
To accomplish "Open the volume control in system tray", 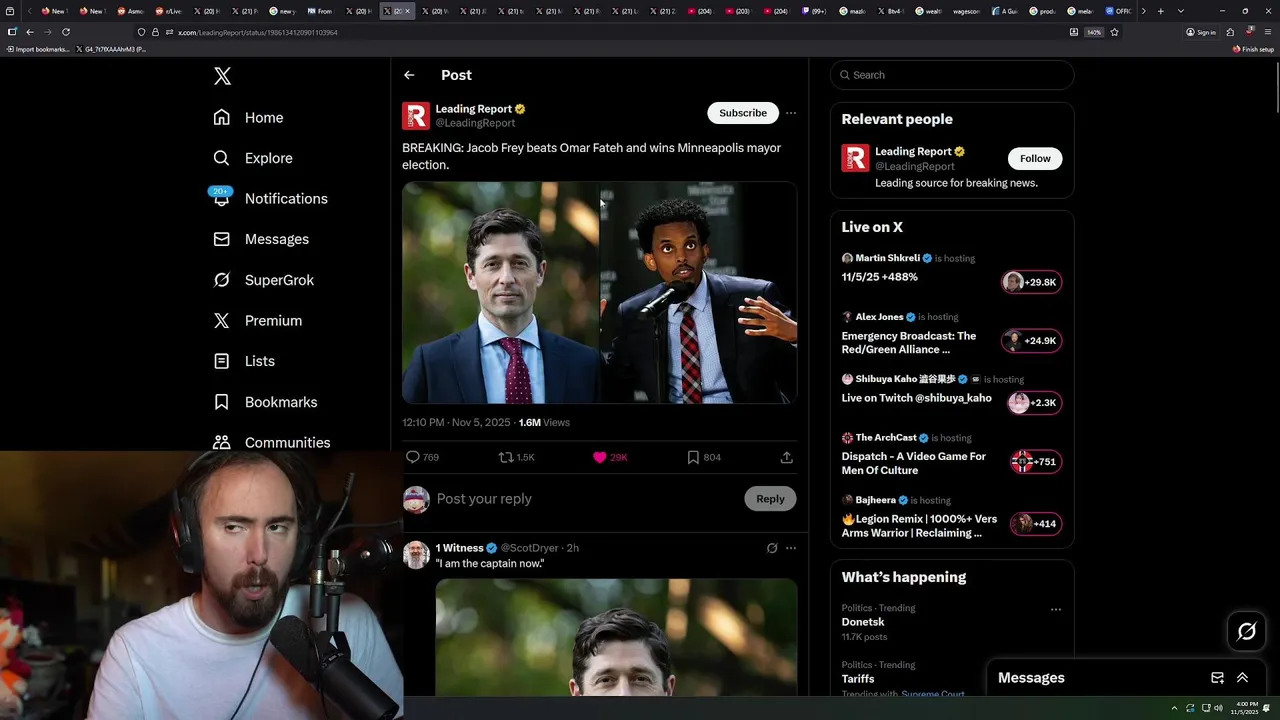I will point(1218,708).
